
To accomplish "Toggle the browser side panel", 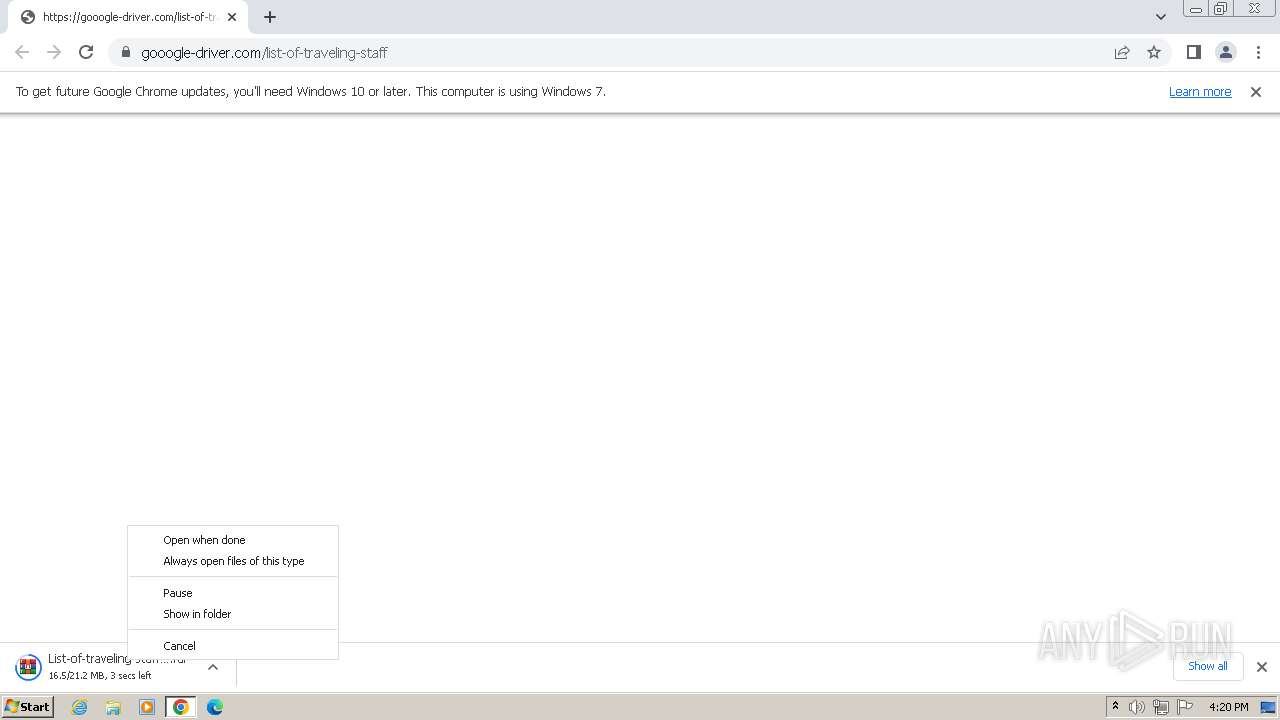I will pos(1193,52).
